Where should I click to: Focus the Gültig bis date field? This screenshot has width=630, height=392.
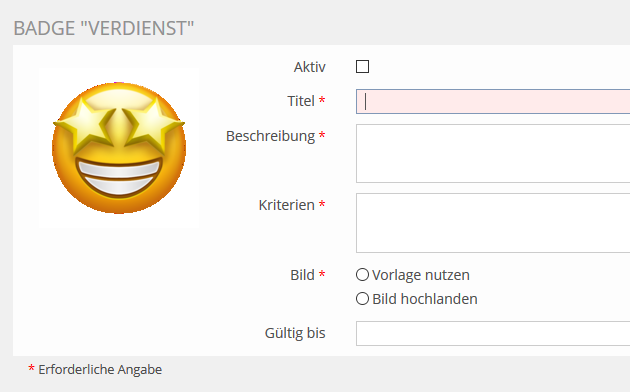point(493,333)
